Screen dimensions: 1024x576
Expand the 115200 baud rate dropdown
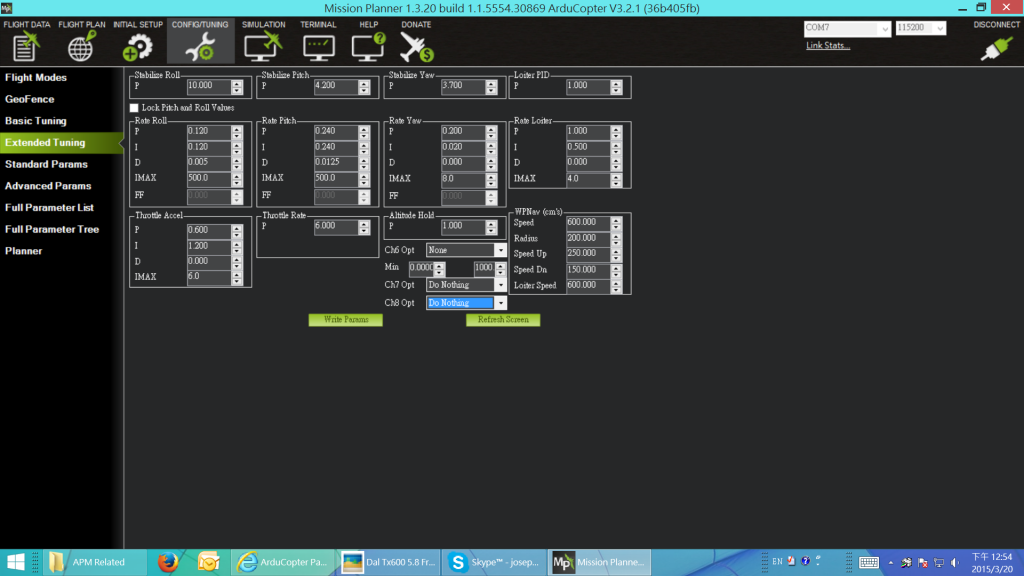(x=940, y=29)
